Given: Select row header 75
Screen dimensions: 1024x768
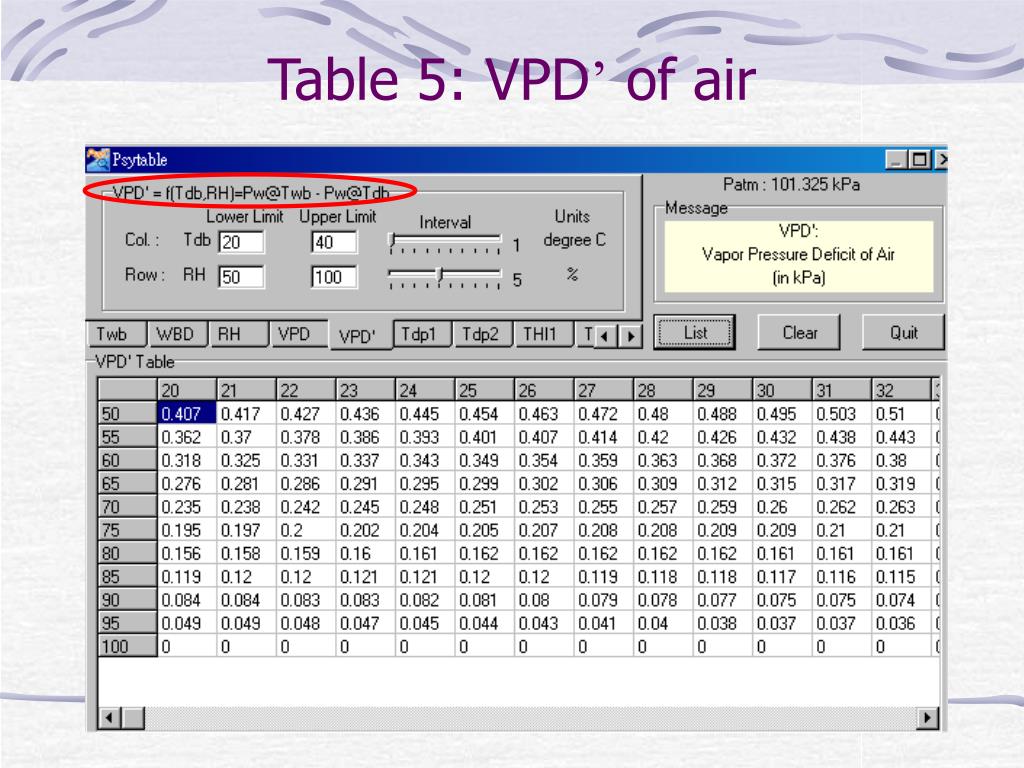Looking at the screenshot, I should pos(127,530).
